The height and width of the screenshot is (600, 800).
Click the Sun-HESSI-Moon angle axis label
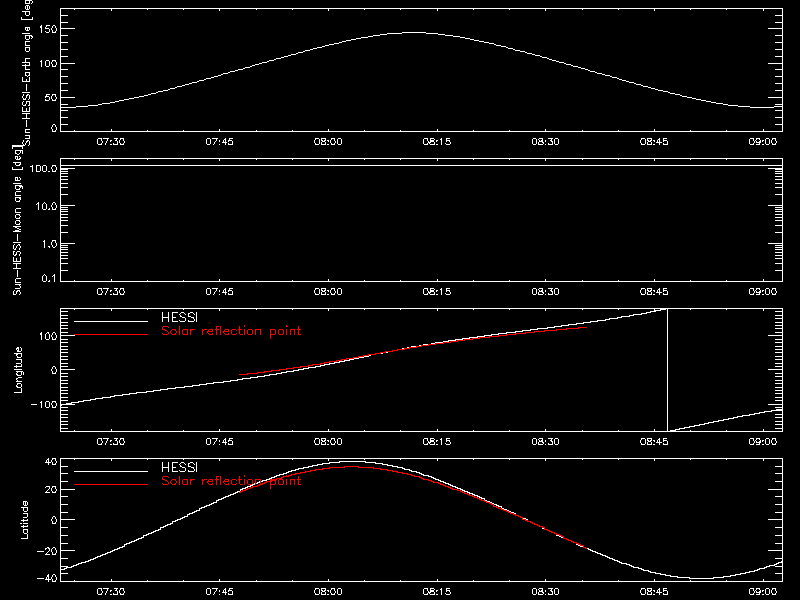(17, 220)
